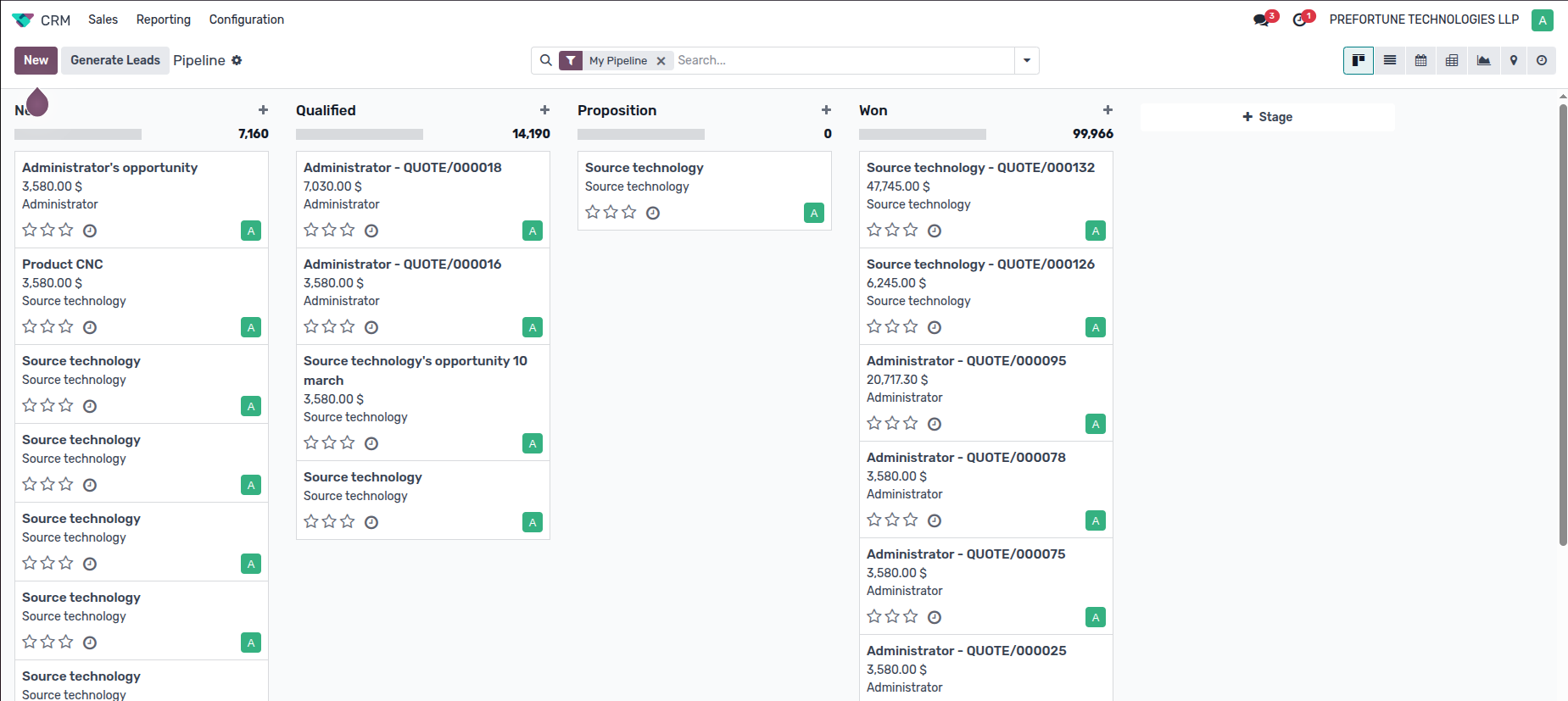
Task: Open activity clock on Proposition Source technology card
Action: (653, 213)
